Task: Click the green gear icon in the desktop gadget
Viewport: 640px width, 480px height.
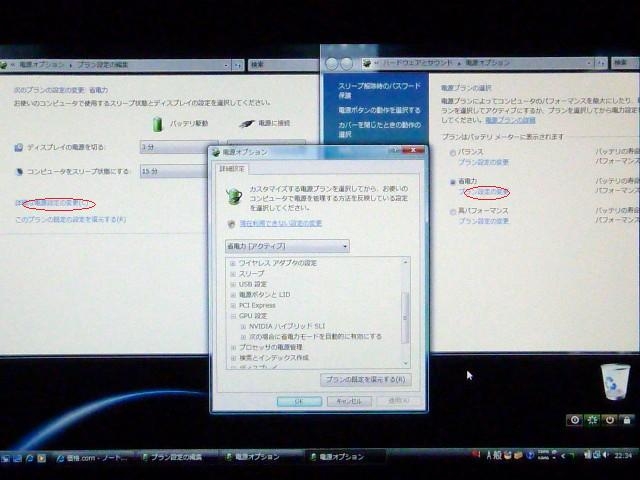Action: [593, 420]
